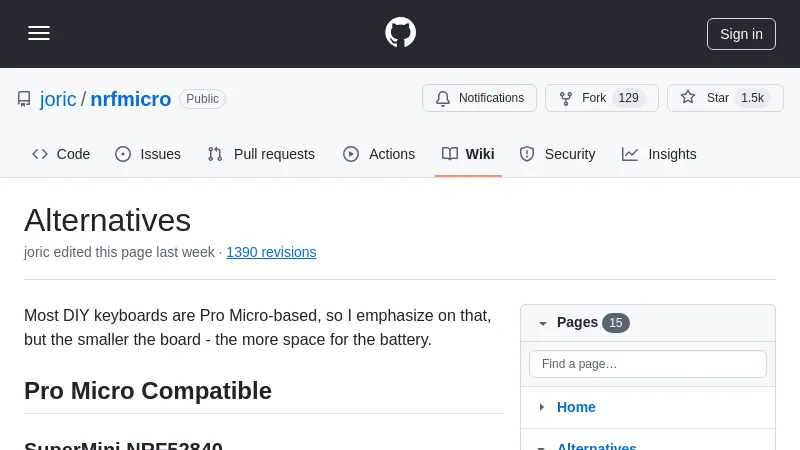Click the Security shield icon

click(x=527, y=154)
